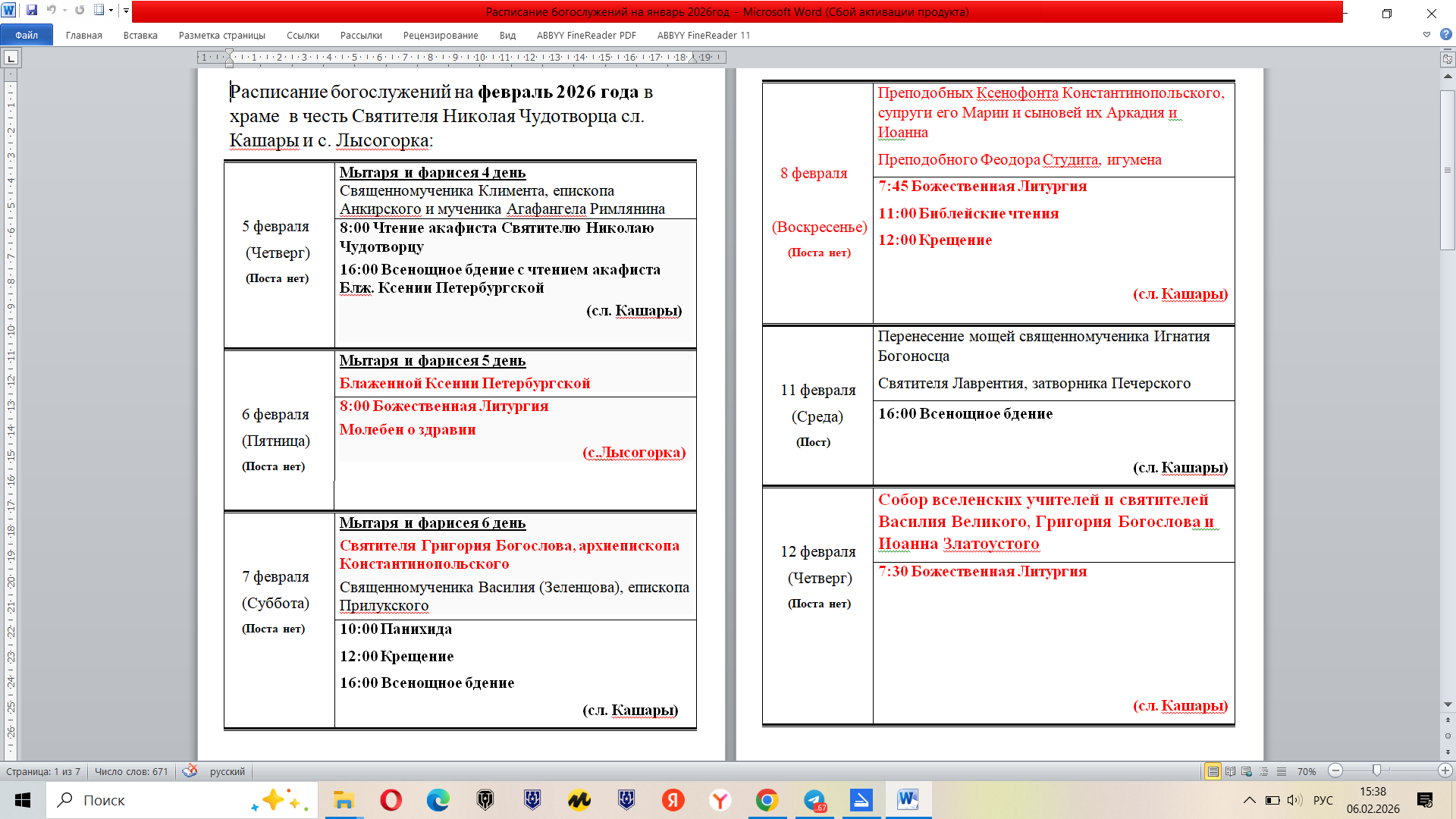Click the 70% zoom level button
Viewport: 1456px width, 819px height.
click(x=1306, y=771)
